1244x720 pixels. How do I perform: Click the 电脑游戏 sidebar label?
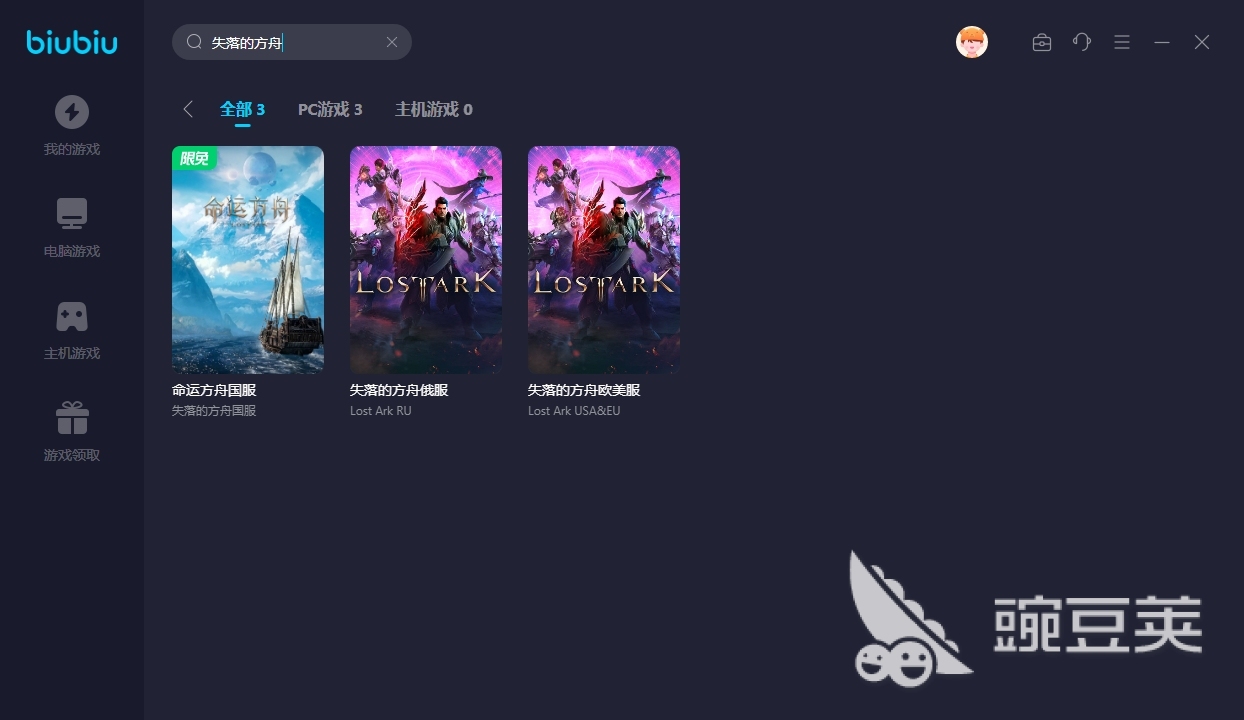[72, 252]
